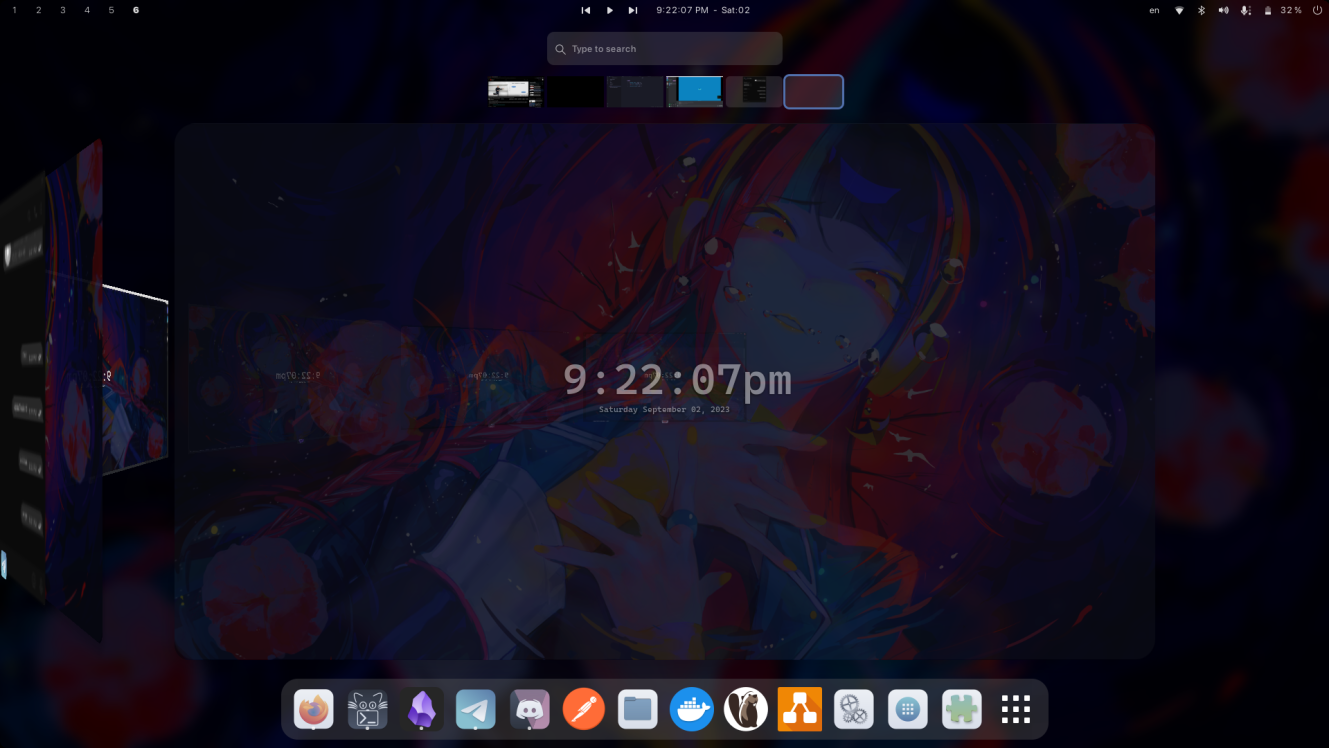This screenshot has height=748, width=1329.
Task: Switch to workspace 4 in top bar
Action: tap(87, 10)
